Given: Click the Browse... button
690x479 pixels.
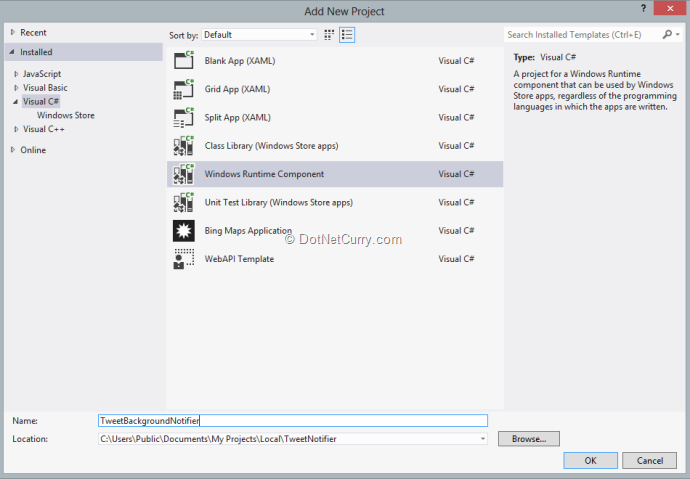Looking at the screenshot, I should pyautogui.click(x=529, y=439).
